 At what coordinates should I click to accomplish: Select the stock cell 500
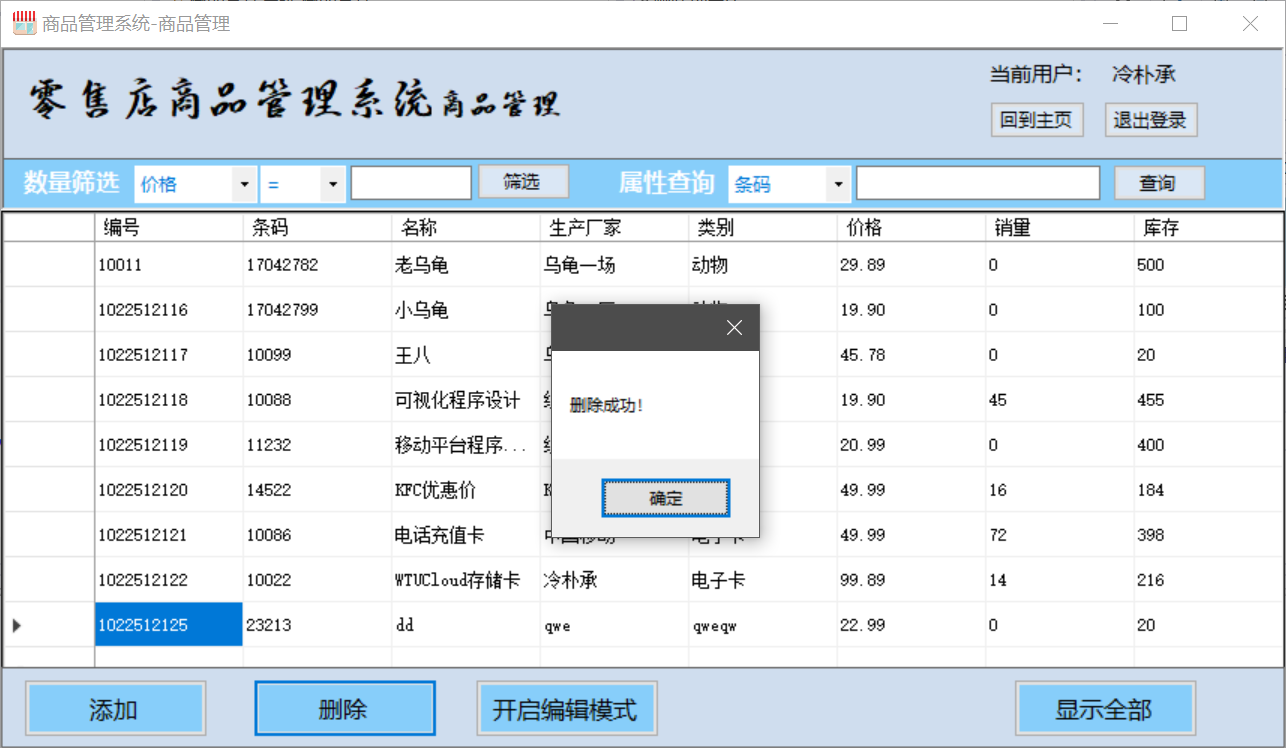(1208, 265)
